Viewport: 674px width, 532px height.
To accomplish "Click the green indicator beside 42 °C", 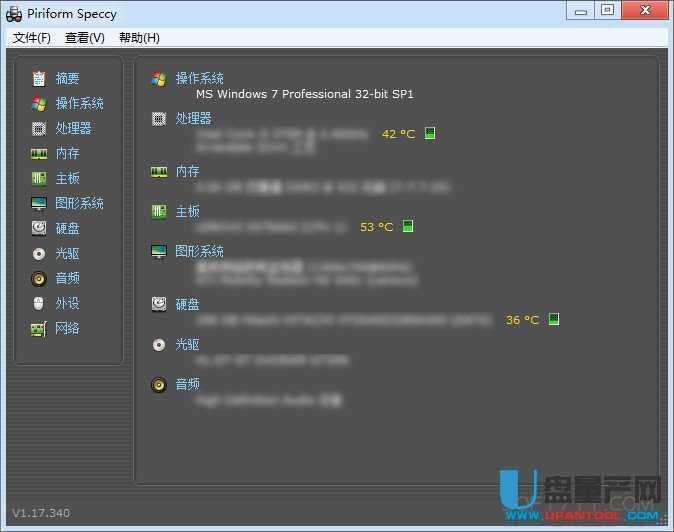I will pos(430,133).
